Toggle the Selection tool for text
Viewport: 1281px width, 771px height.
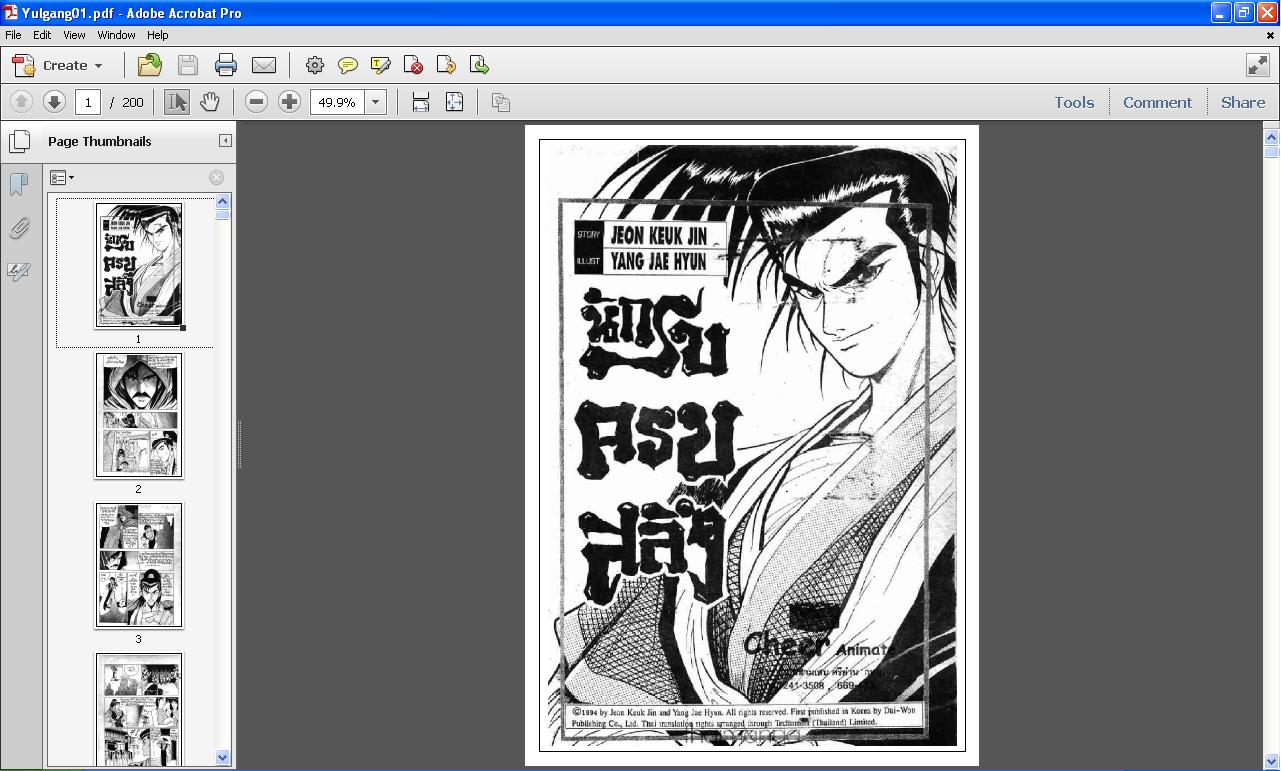(x=177, y=102)
